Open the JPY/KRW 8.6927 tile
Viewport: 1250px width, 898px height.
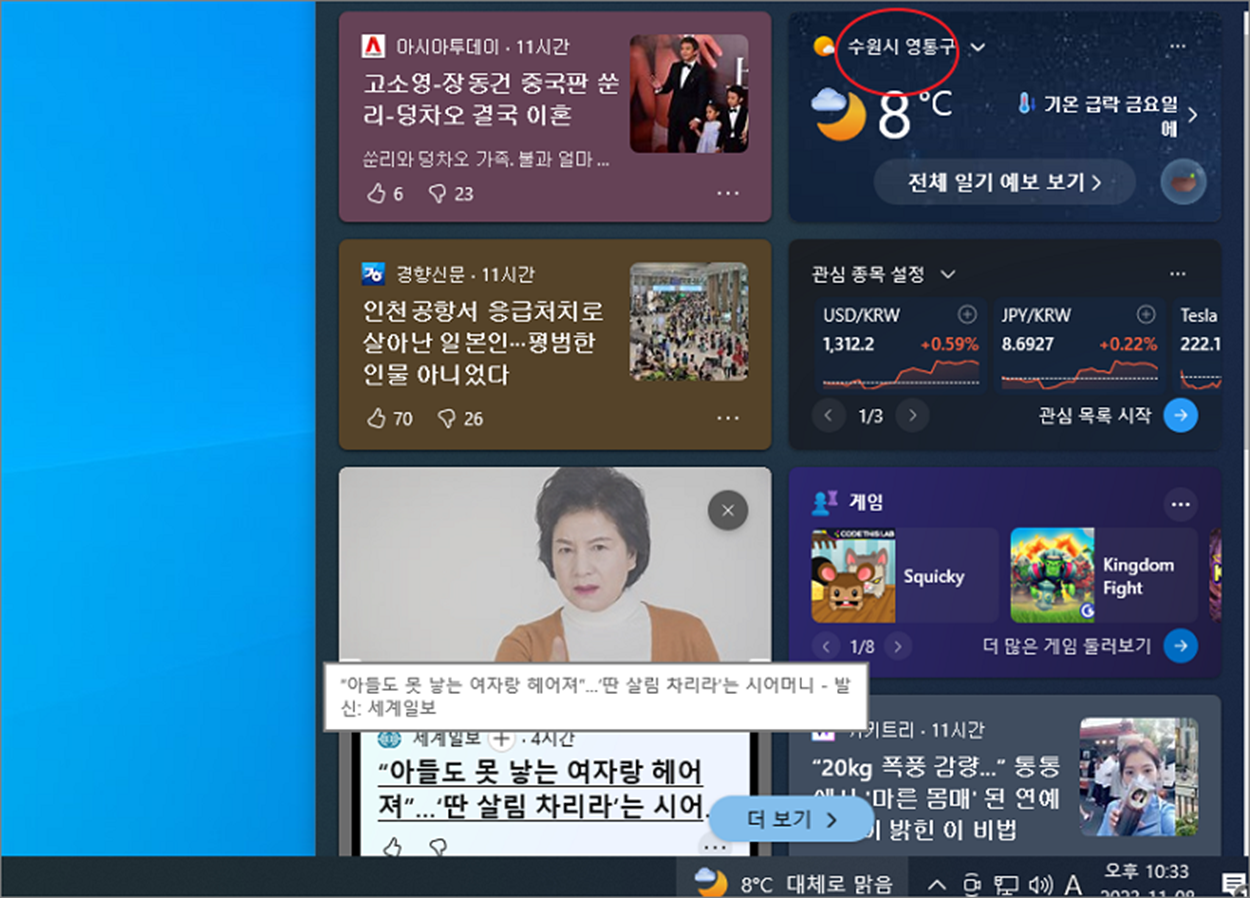pyautogui.click(x=1078, y=345)
